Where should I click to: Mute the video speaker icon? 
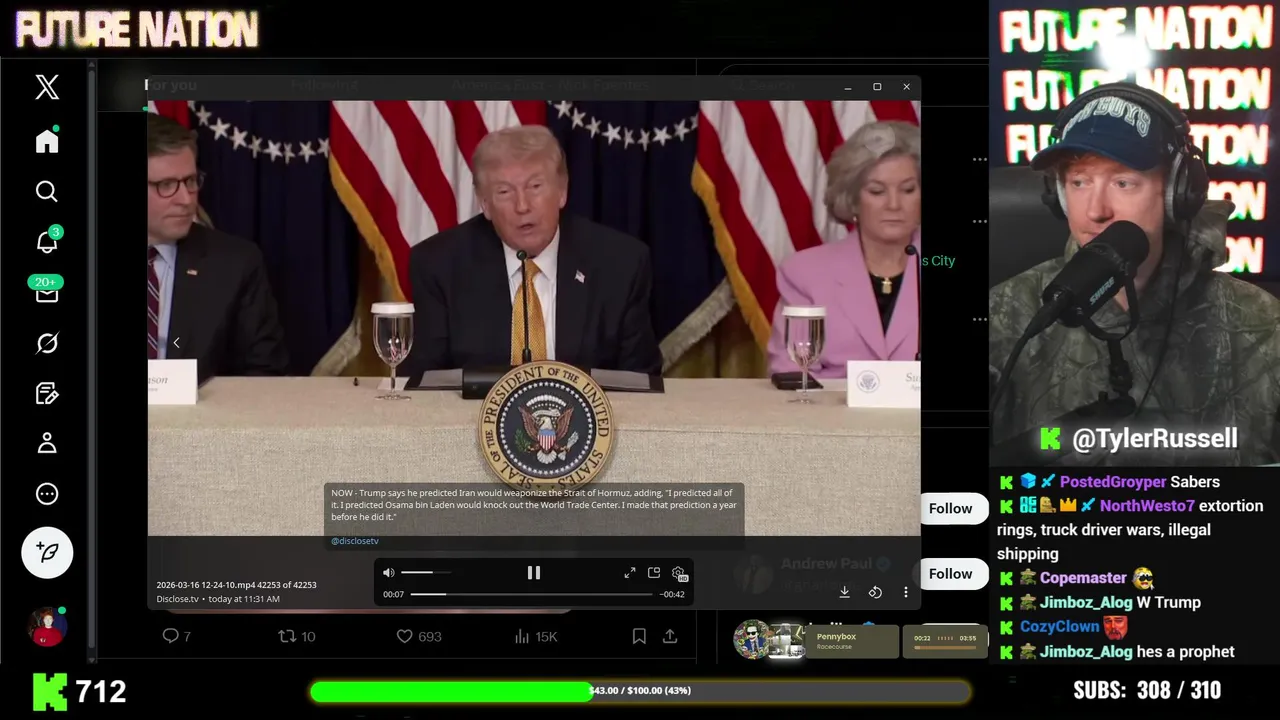point(389,573)
